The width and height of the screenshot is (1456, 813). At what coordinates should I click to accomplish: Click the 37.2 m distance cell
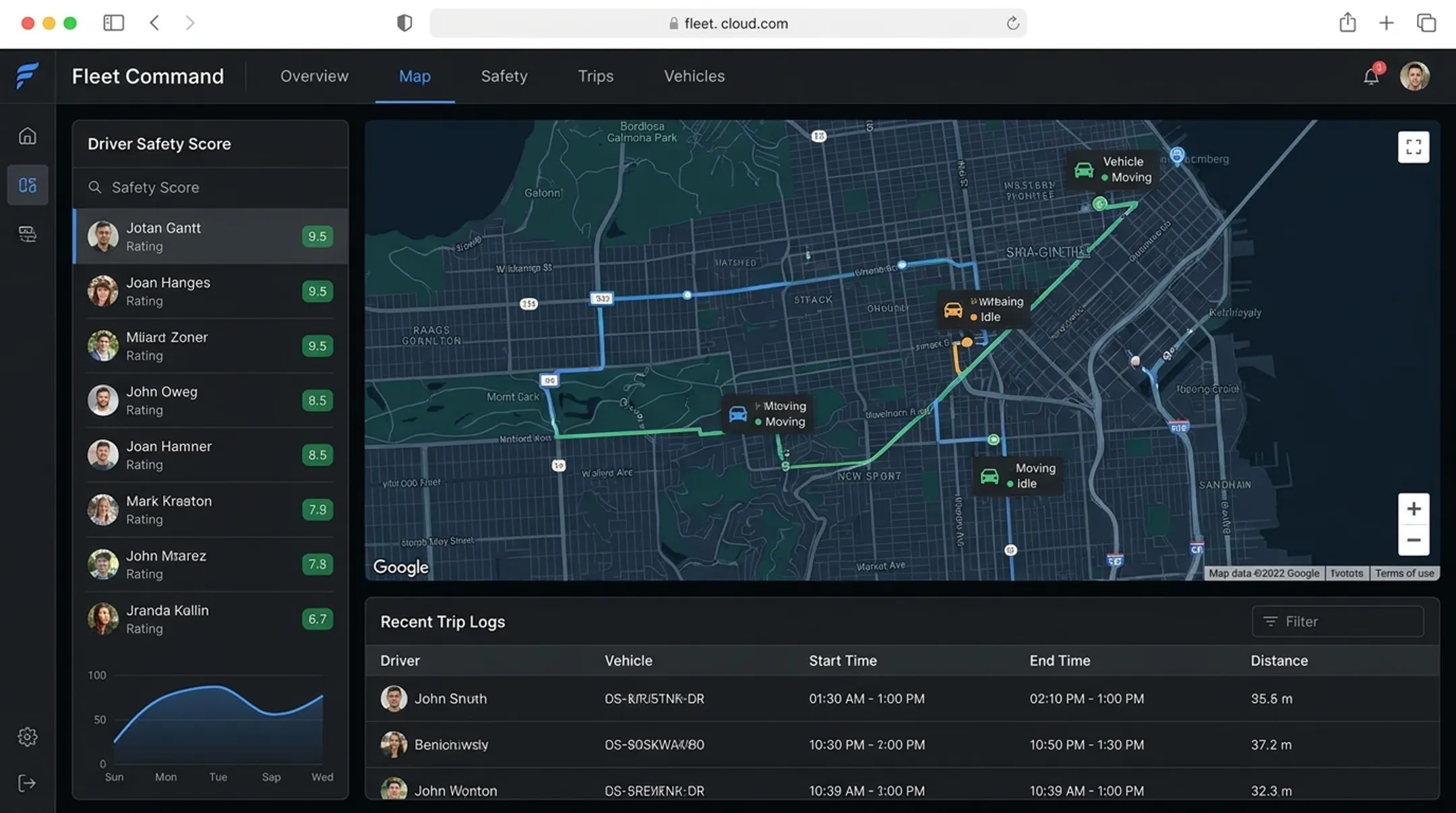(1271, 745)
